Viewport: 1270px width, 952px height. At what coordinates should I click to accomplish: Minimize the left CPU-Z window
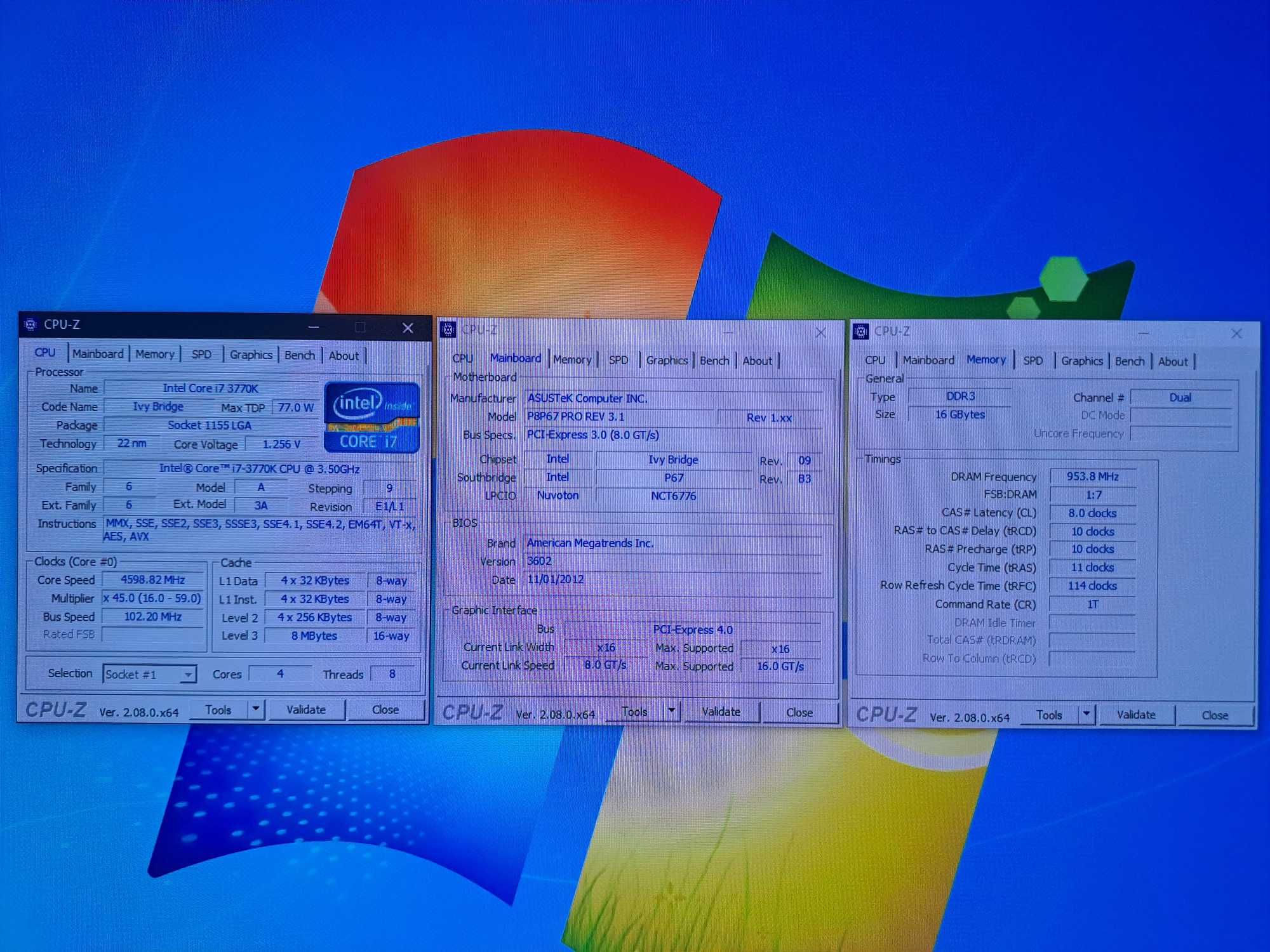click(314, 327)
